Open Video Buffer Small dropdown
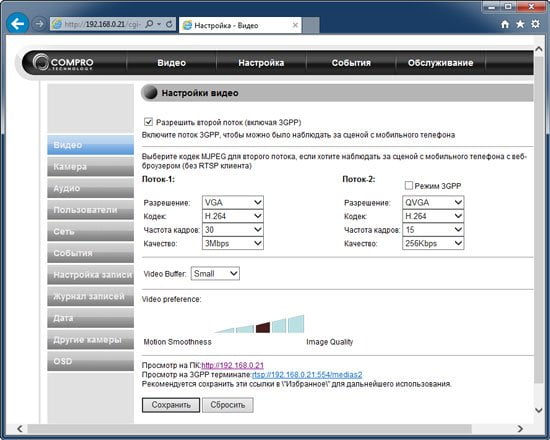This screenshot has height=440, width=550. 215,274
